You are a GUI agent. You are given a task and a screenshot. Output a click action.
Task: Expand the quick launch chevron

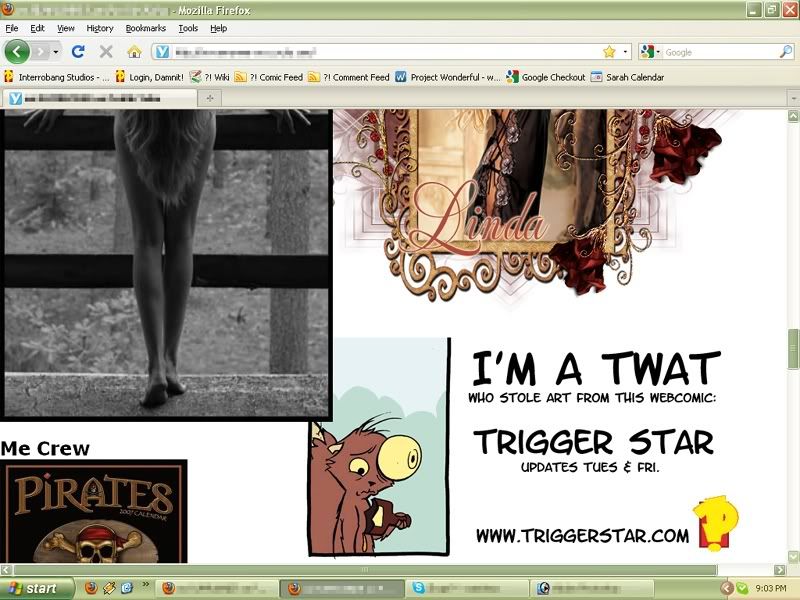coord(145,584)
